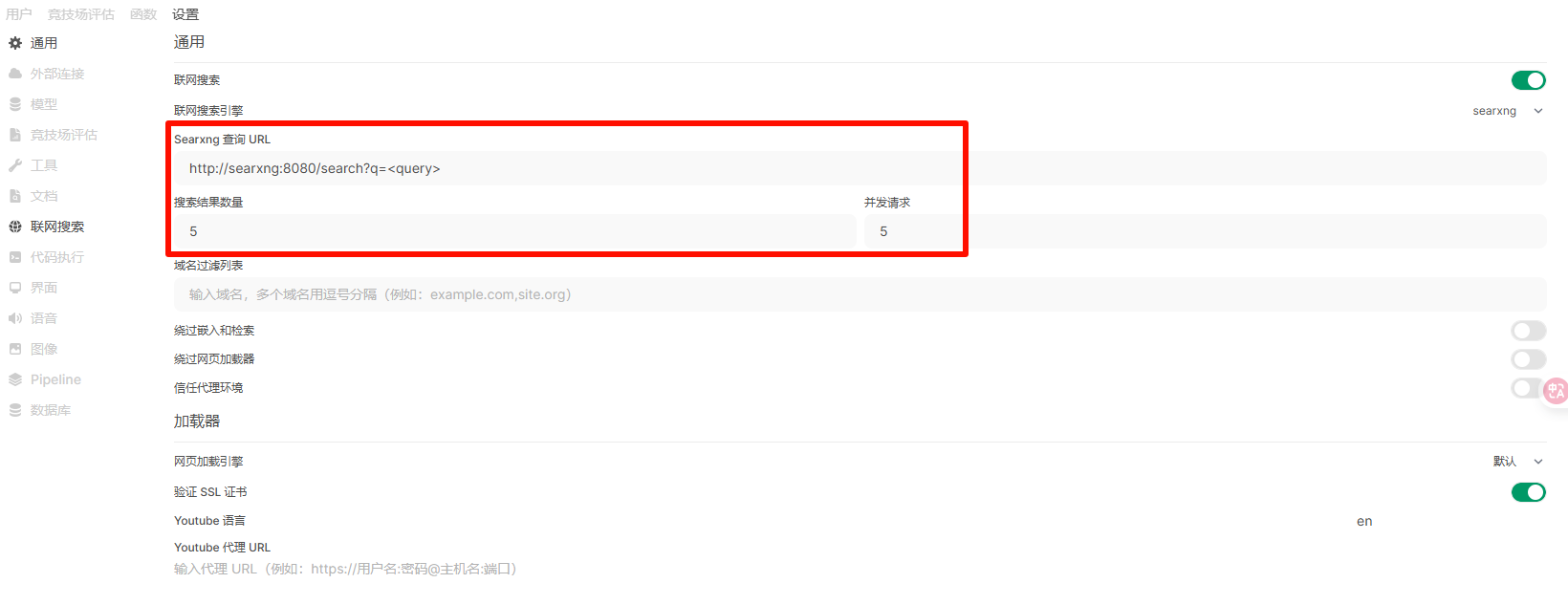
Task: Click the speaker icon for 语音
Action: (15, 318)
